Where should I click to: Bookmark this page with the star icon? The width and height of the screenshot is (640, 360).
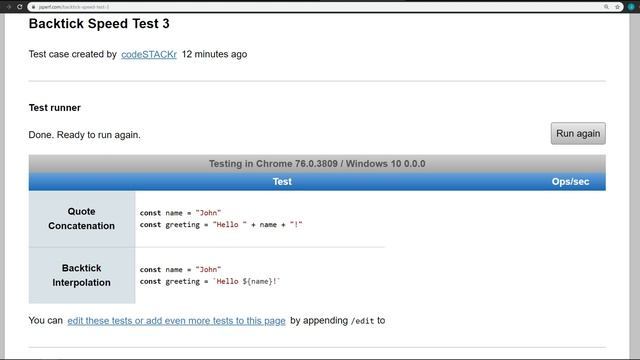click(618, 7)
